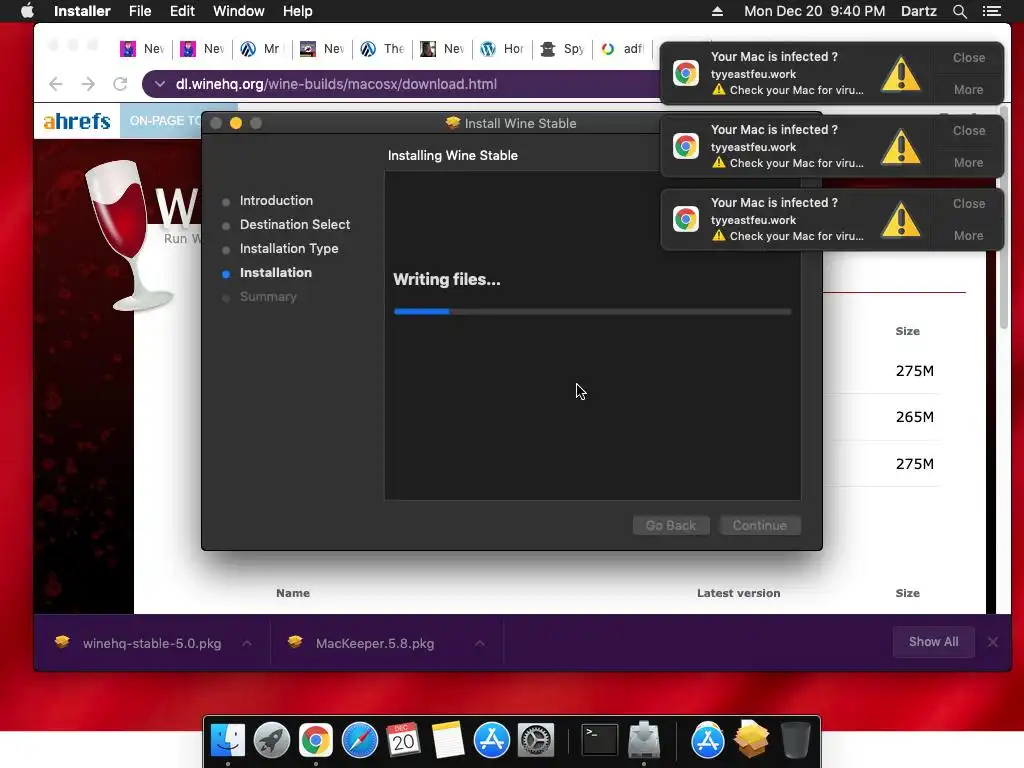This screenshot has height=768, width=1024.
Task: Switch to the Chrome tab labeled adfl
Action: 622,49
